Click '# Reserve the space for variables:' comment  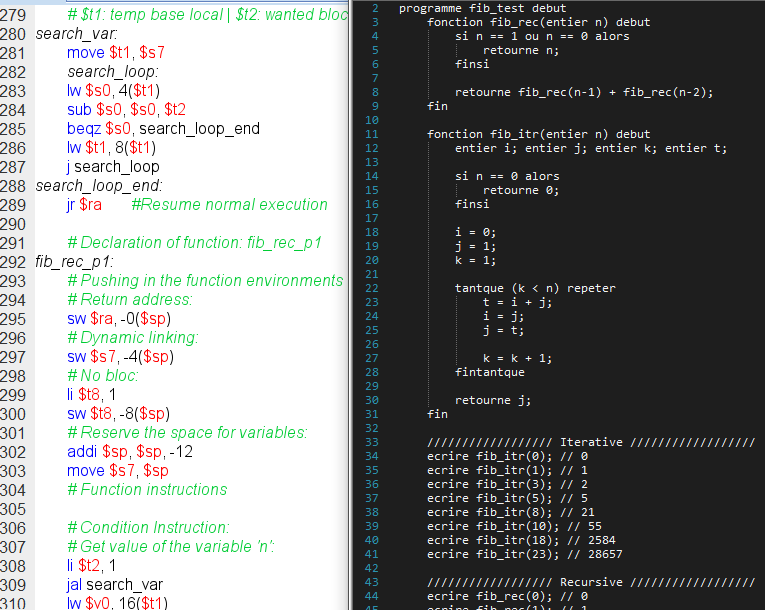pos(187,433)
